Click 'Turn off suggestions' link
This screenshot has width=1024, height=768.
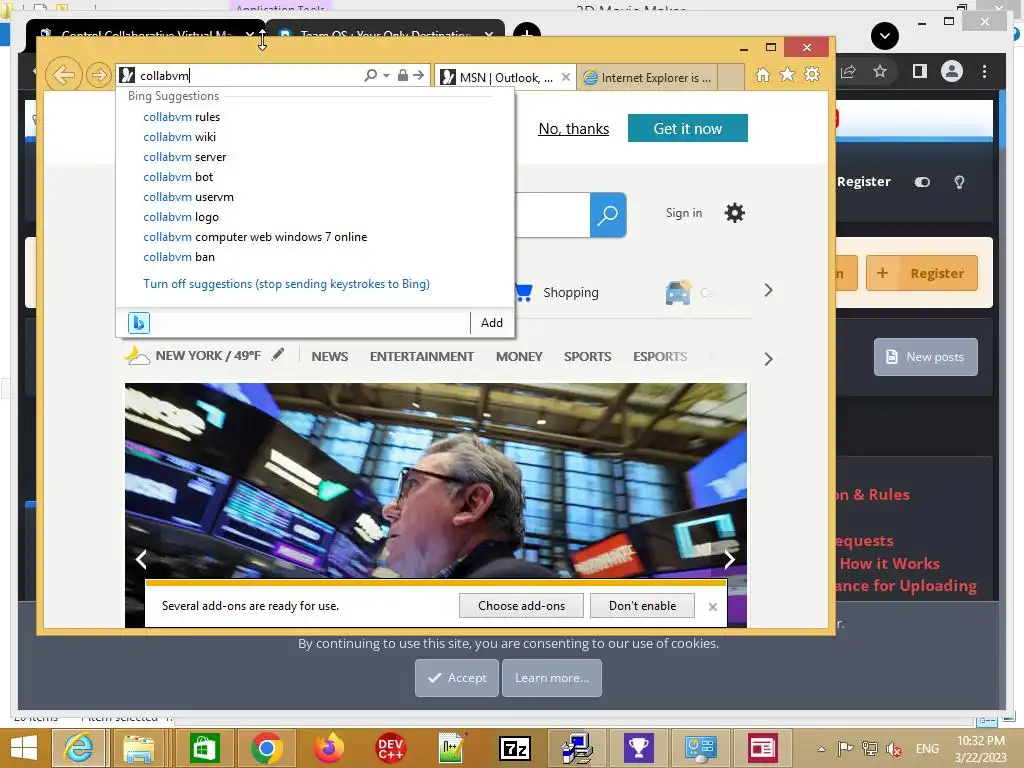click(287, 284)
